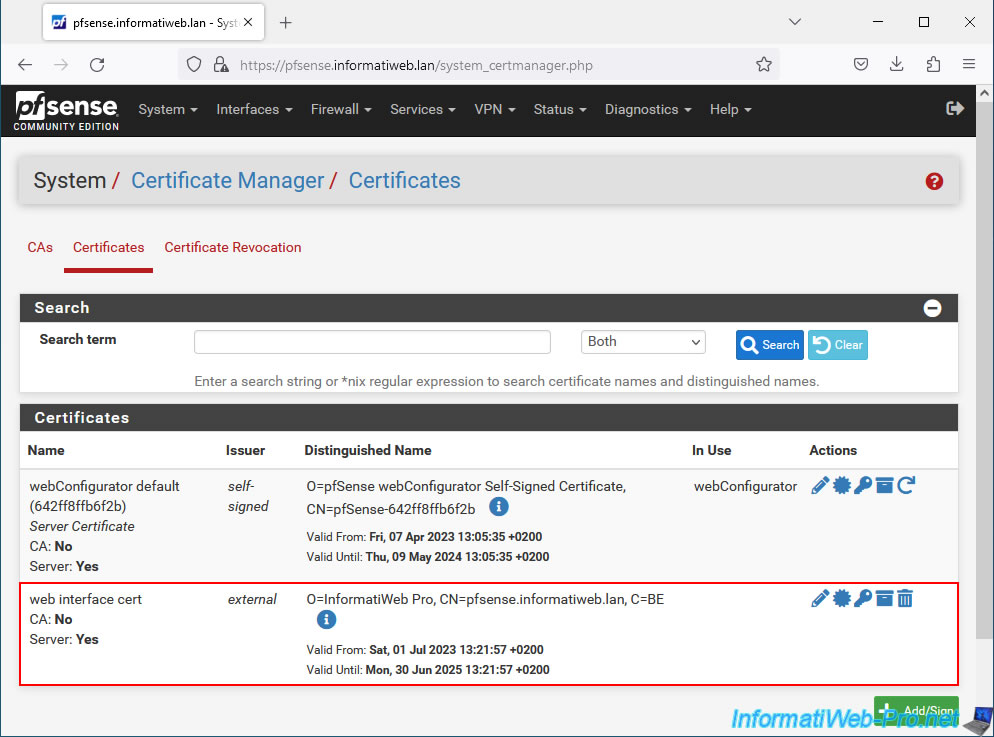Click the Name column header
994x737 pixels.
tap(46, 450)
